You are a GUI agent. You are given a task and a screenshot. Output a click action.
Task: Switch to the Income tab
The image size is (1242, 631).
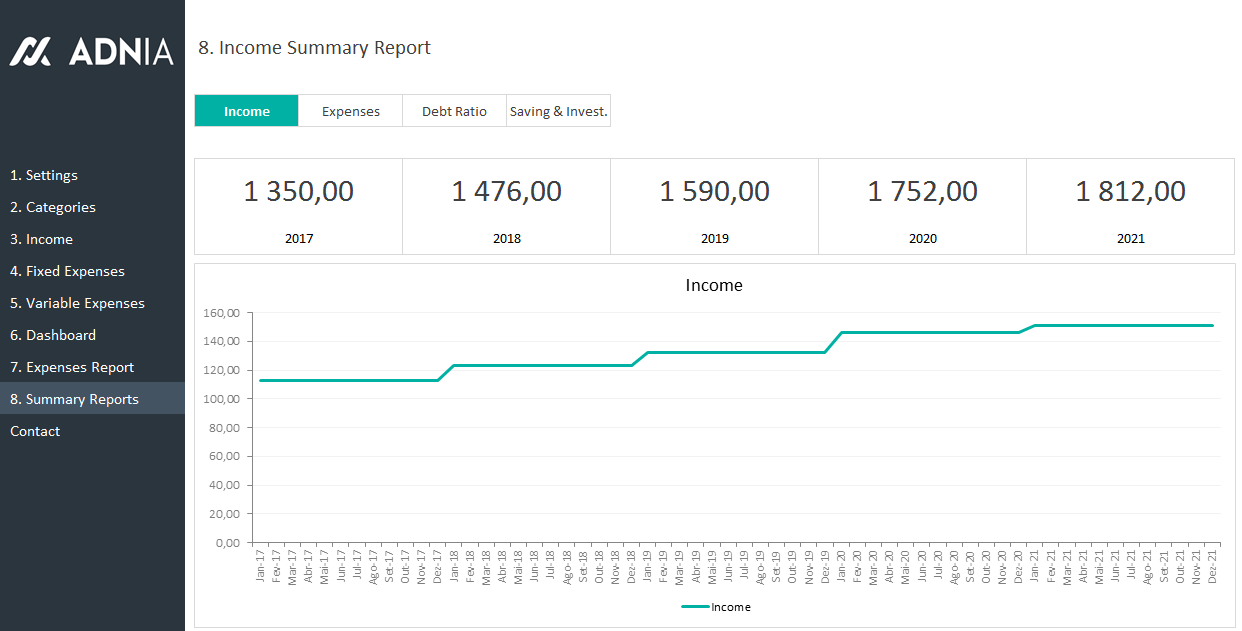tap(246, 111)
